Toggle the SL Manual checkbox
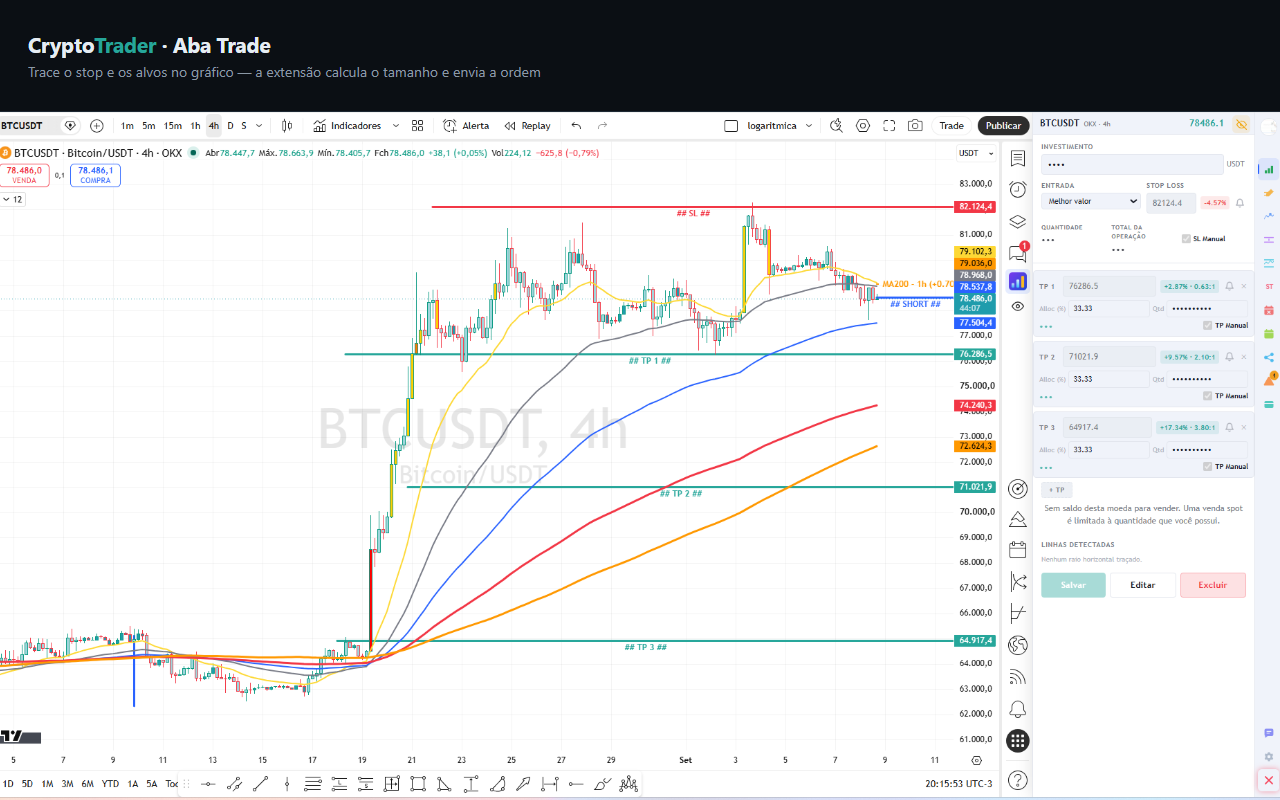The image size is (1280, 800). [1186, 239]
